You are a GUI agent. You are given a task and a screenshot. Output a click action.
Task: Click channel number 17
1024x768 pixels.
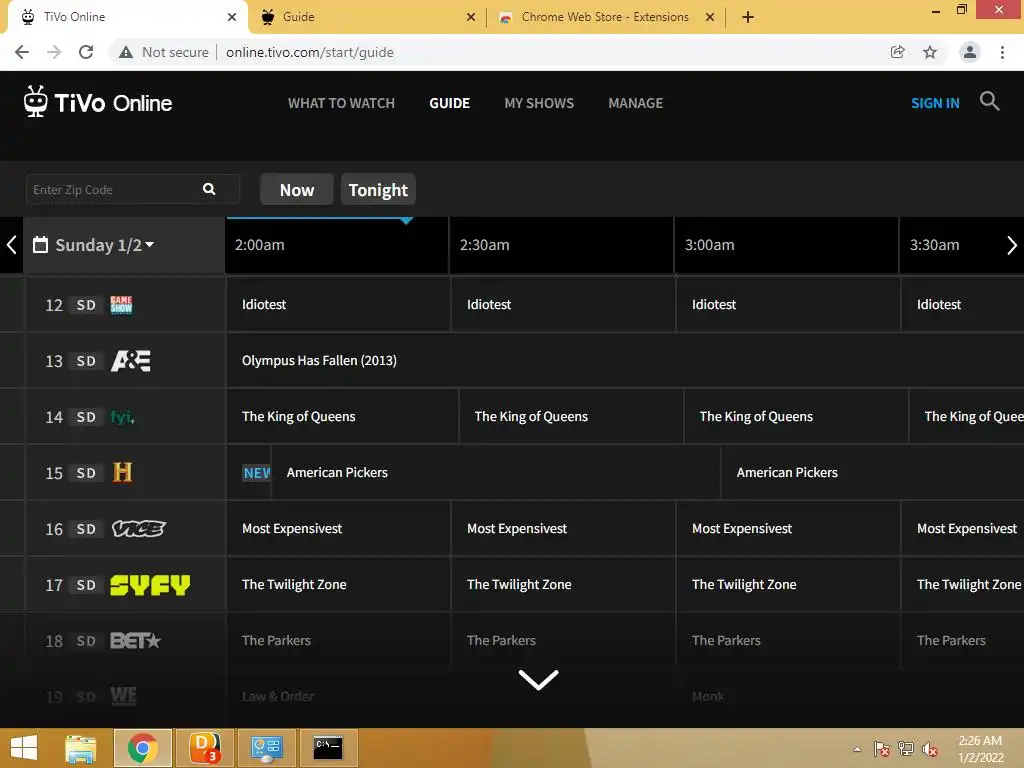tap(54, 585)
